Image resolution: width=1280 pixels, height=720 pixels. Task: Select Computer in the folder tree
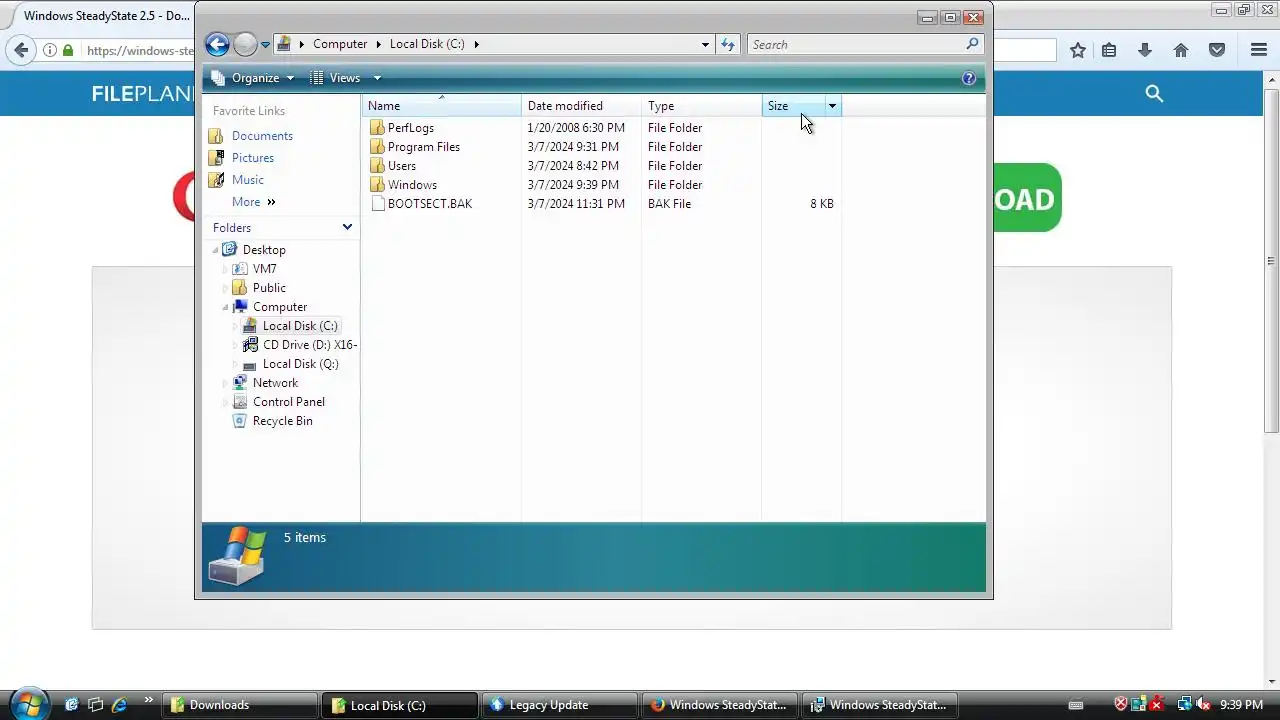click(x=280, y=307)
